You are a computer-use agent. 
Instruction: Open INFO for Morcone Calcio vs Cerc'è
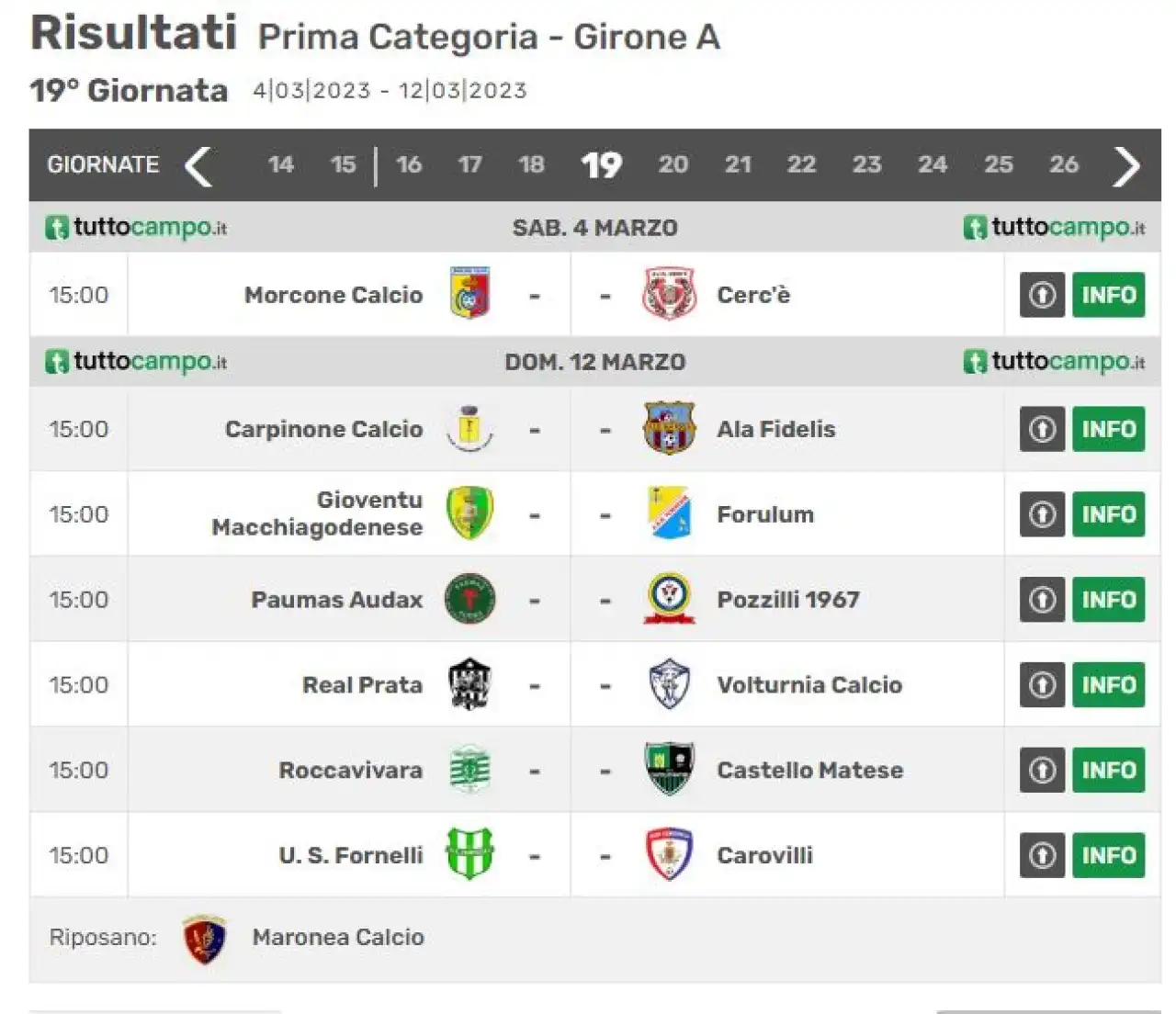[x=1109, y=295]
